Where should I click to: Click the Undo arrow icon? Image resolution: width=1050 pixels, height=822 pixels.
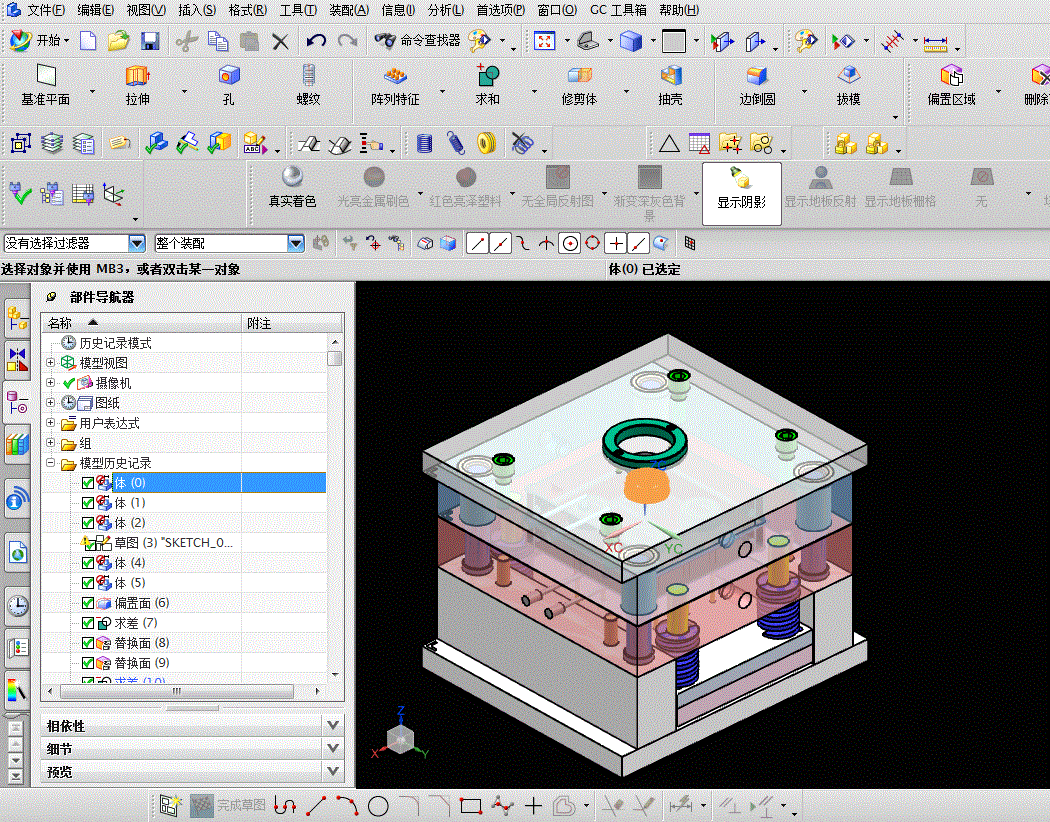pos(316,41)
